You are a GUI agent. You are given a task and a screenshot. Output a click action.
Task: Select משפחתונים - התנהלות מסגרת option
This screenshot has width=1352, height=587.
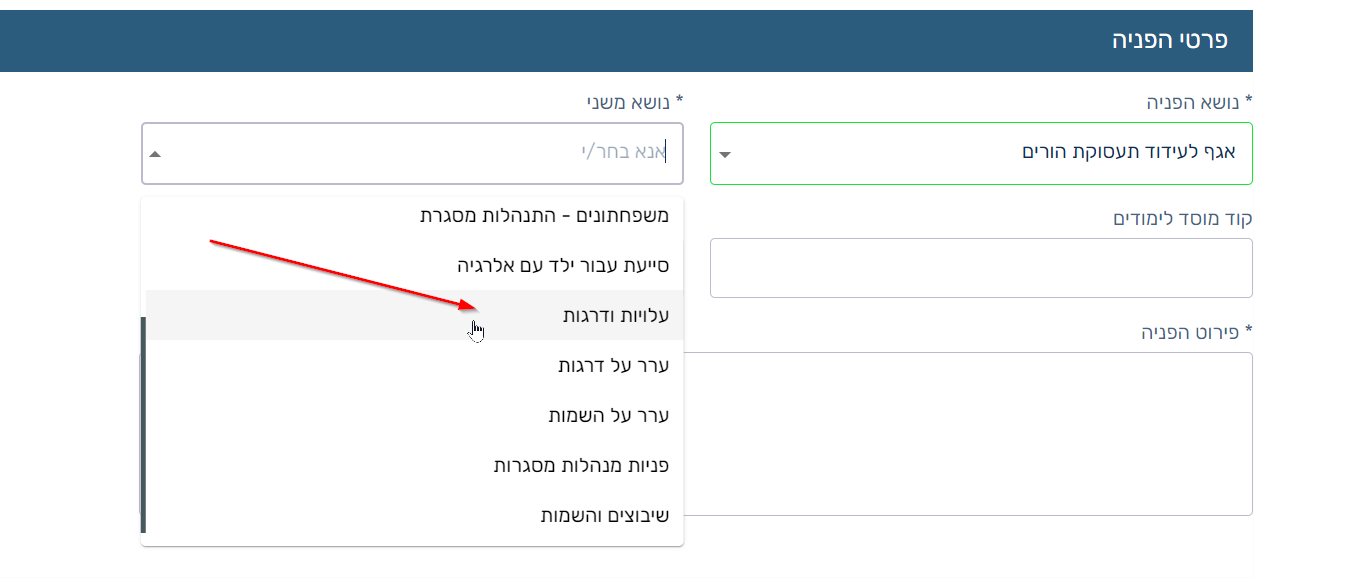[x=544, y=214]
